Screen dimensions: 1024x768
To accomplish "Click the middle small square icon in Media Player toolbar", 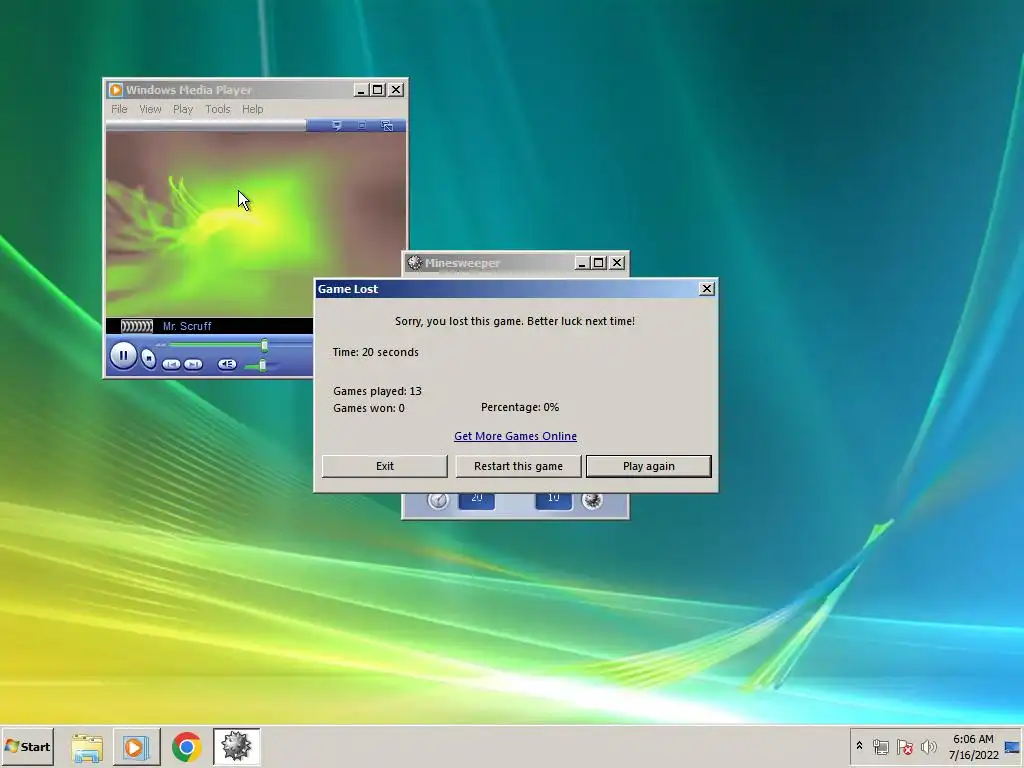I will (x=362, y=125).
